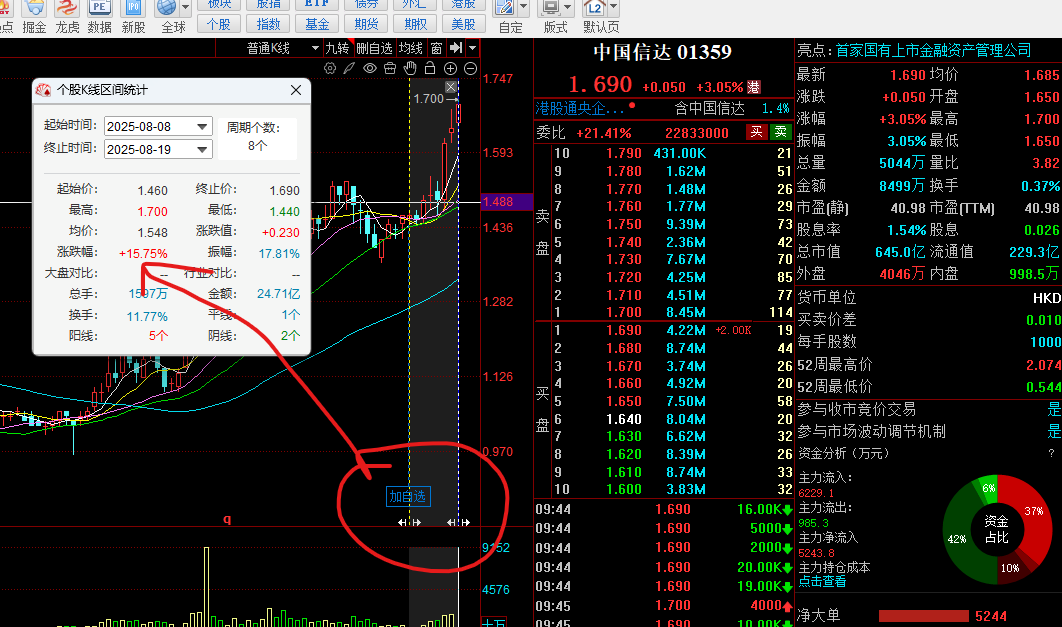Click 点击查看 main holding cost link

(822, 581)
